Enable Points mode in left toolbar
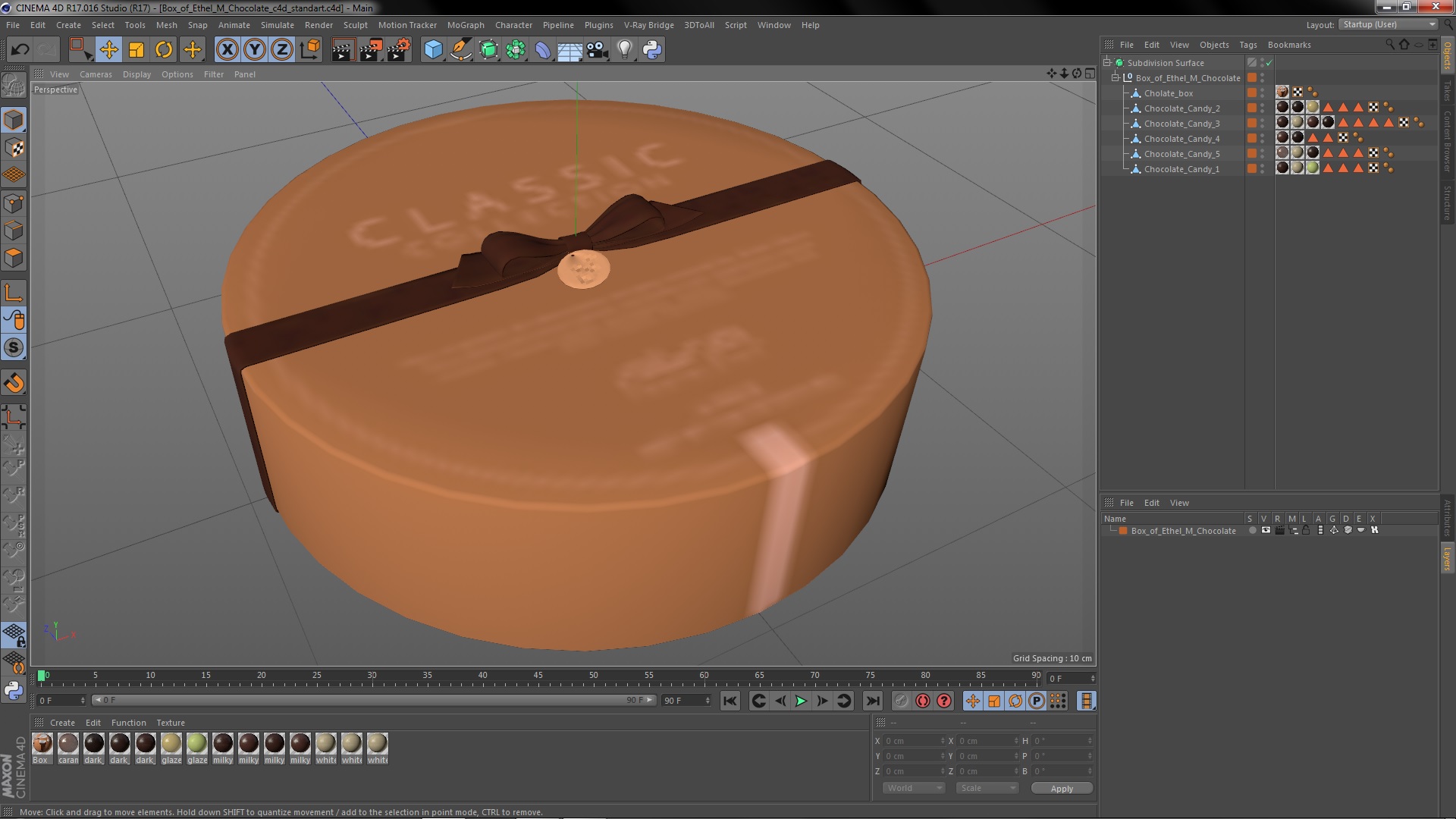The image size is (1456, 819). tap(14, 203)
